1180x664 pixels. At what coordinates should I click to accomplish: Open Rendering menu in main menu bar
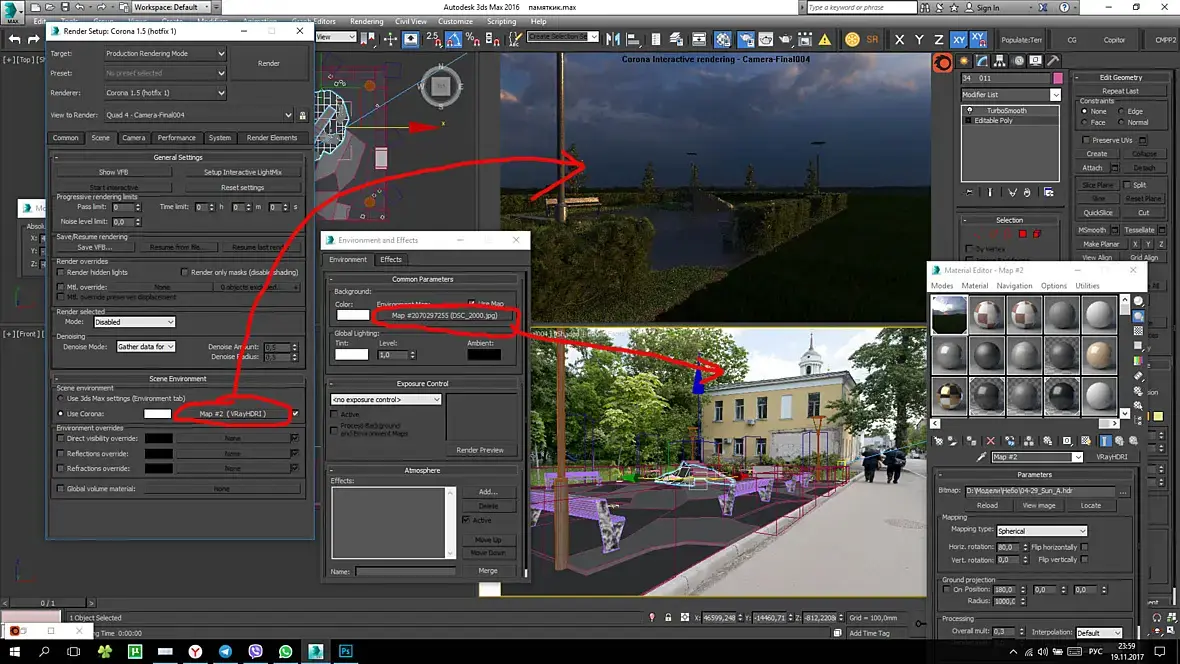point(366,21)
